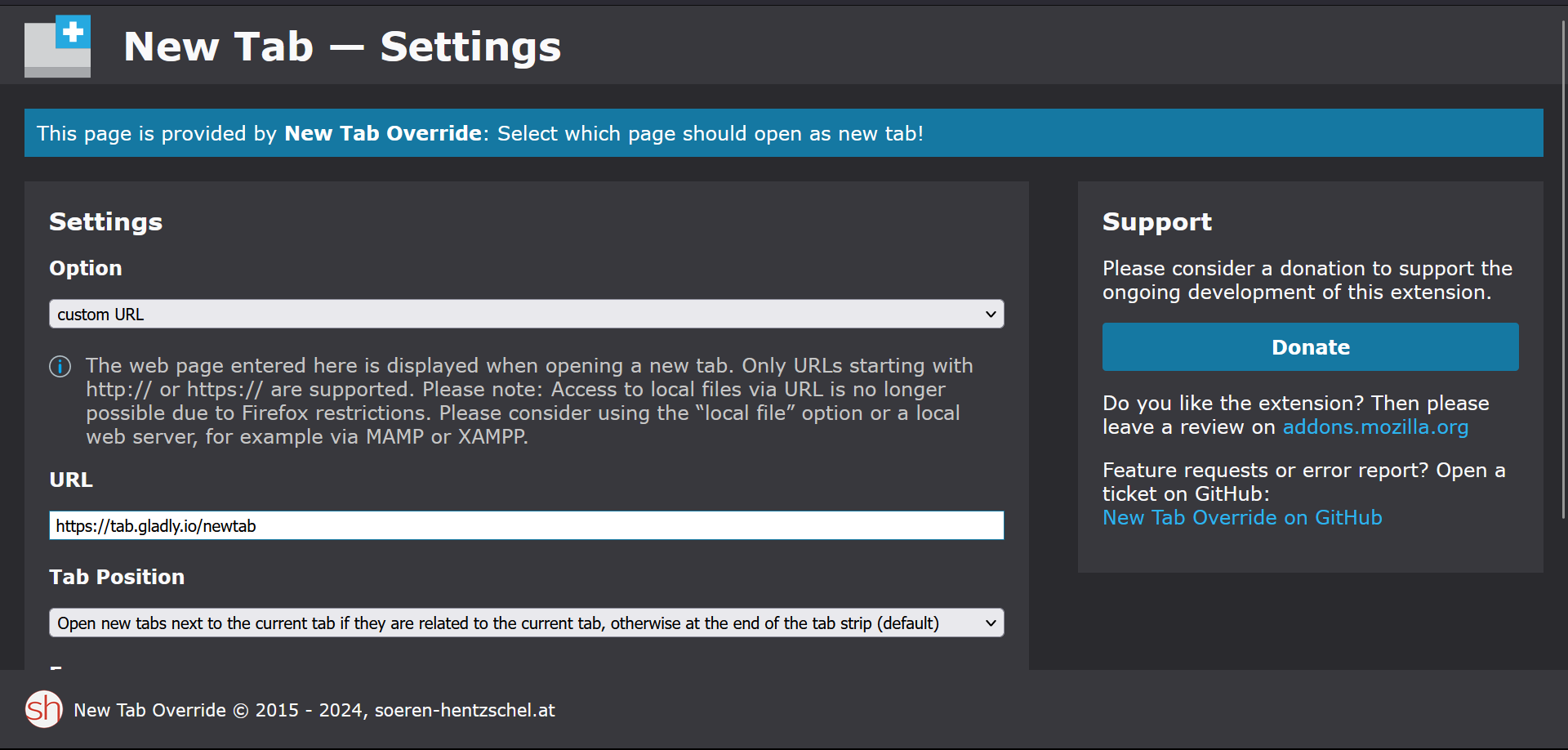Open New Tab Override on GitHub link
The width and height of the screenshot is (1568, 750).
(x=1242, y=518)
